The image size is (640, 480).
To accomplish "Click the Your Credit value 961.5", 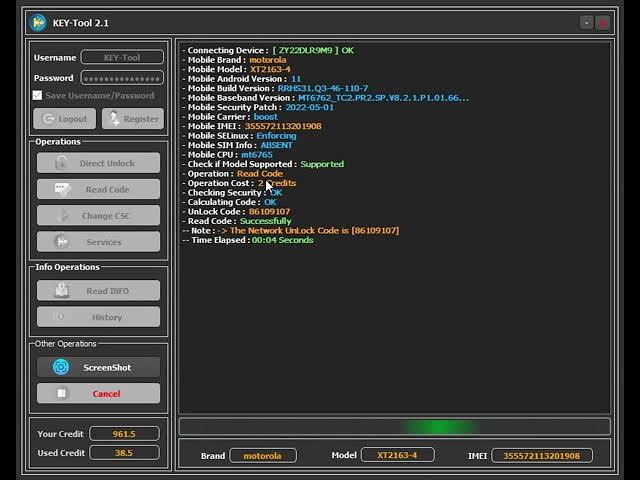I will tap(124, 433).
